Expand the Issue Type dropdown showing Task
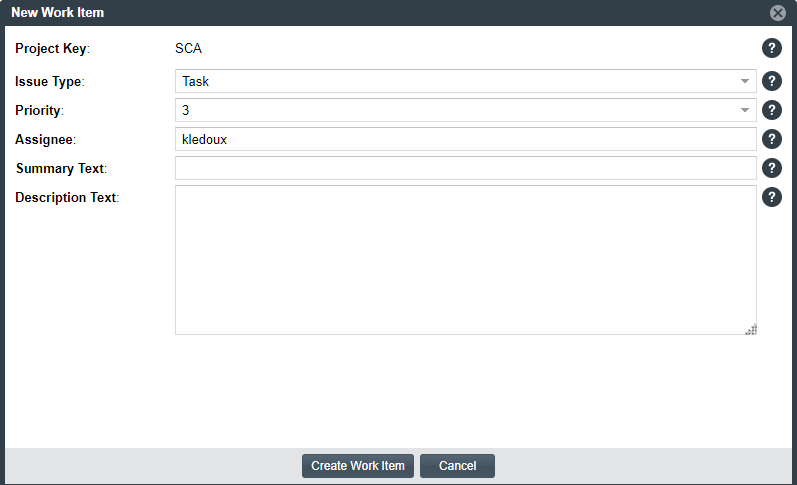 (465, 81)
